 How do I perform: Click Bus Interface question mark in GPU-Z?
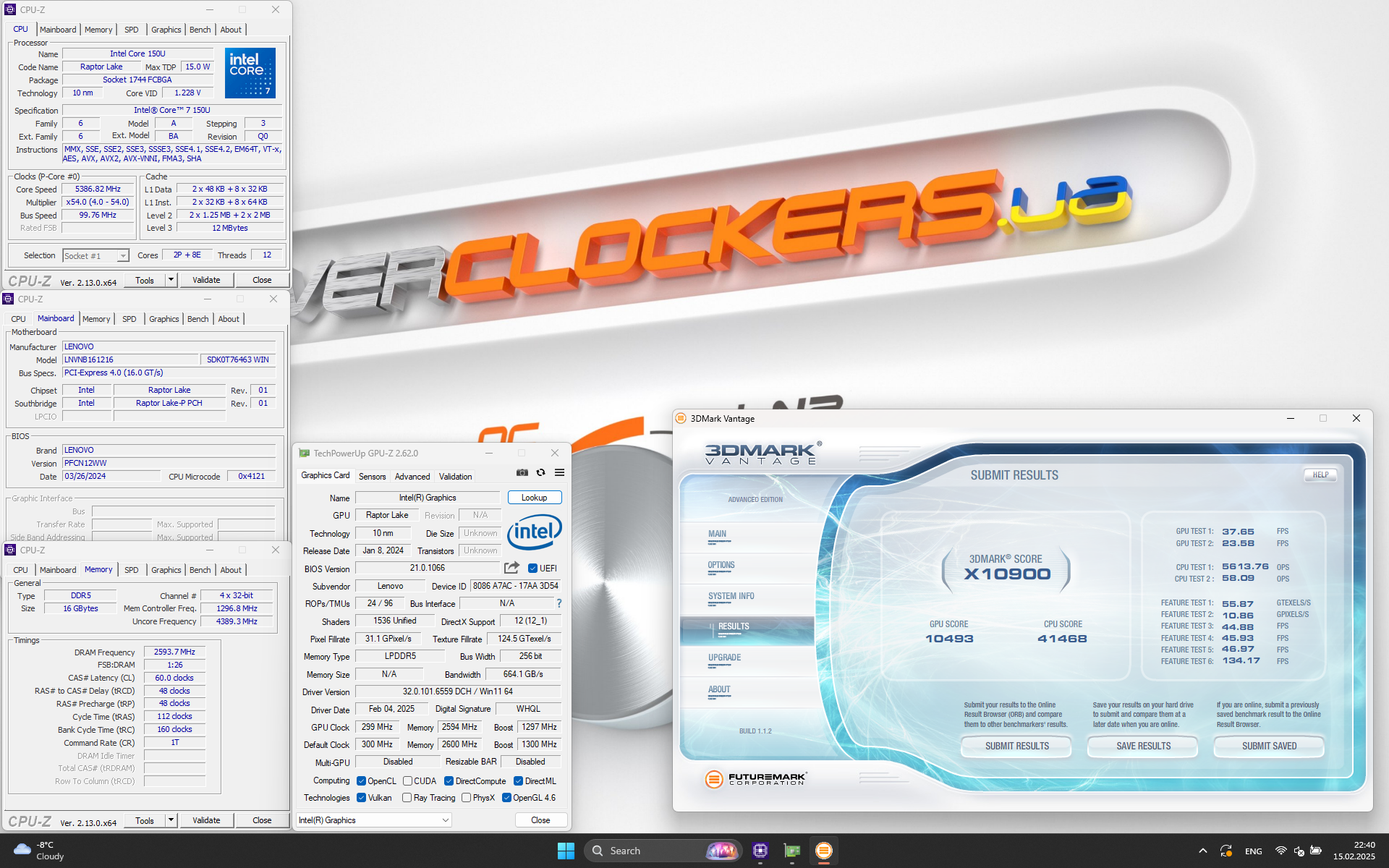pyautogui.click(x=558, y=603)
